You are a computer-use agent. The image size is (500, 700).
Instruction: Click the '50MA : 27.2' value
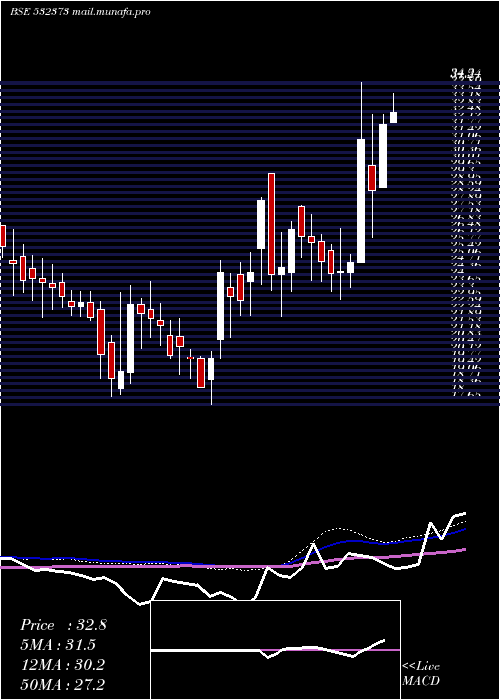(x=63, y=684)
